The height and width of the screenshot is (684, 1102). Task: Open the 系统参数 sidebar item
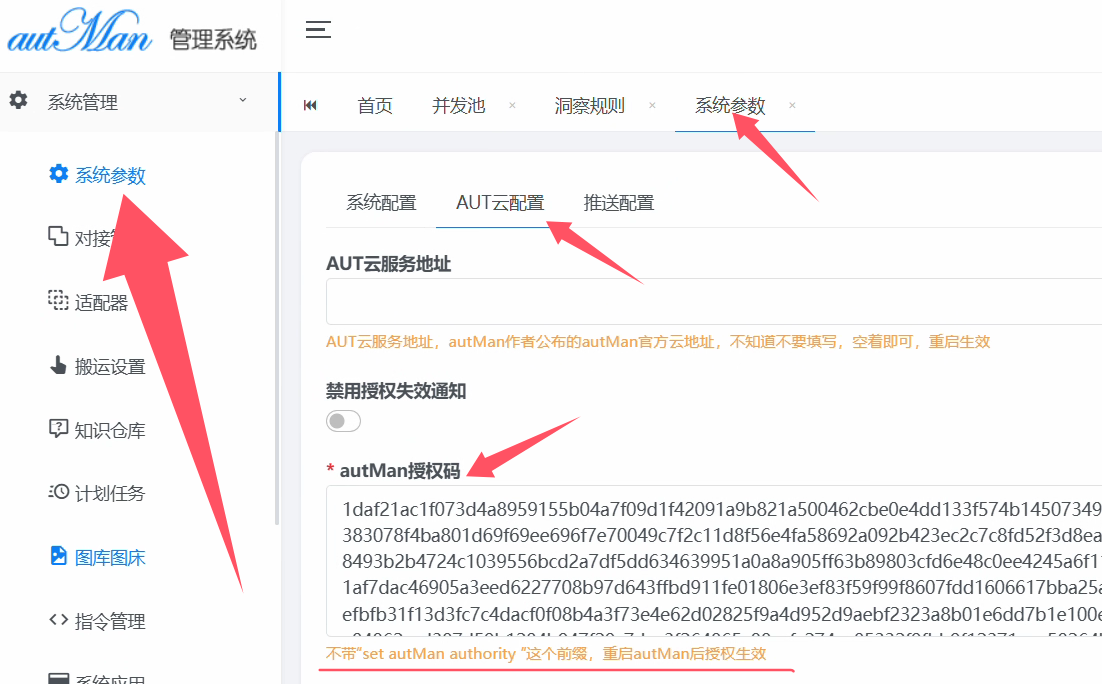(110, 175)
